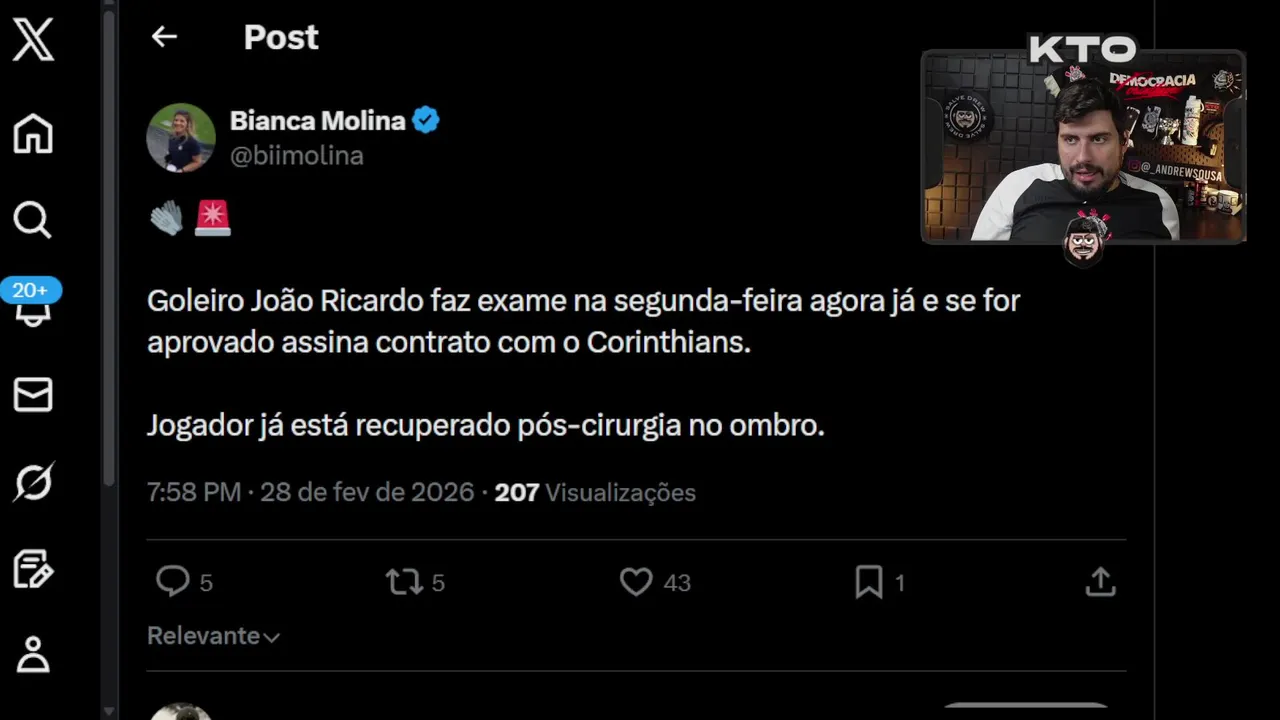
Task: Click Bianca Molina's profile avatar
Action: (x=181, y=138)
